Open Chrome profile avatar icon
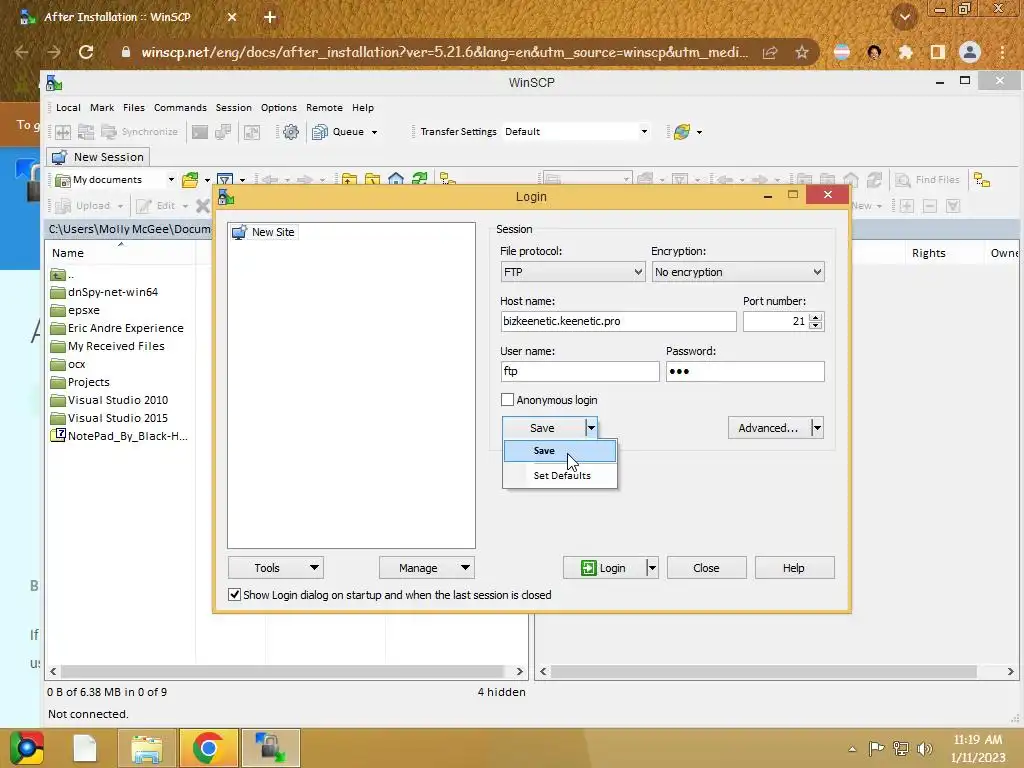The image size is (1024, 768). click(x=970, y=52)
